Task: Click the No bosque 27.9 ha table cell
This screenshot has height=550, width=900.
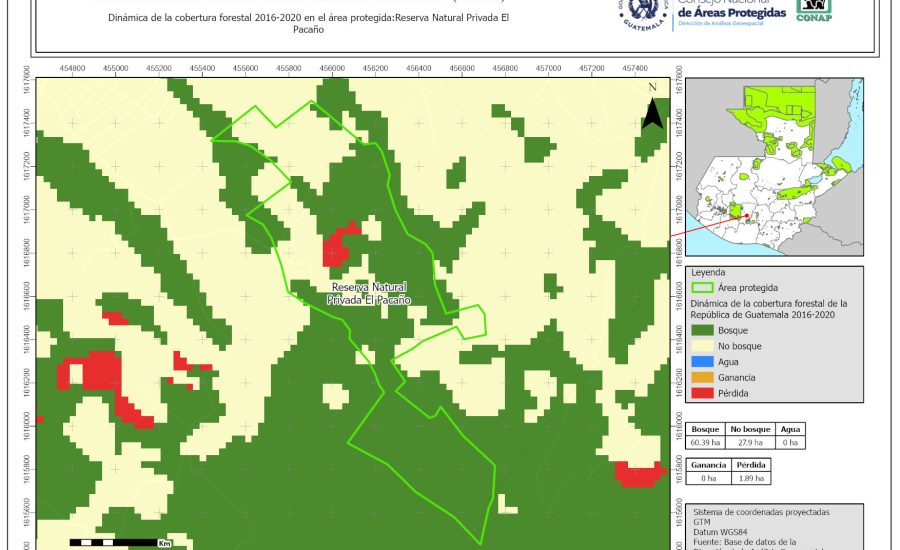Action: (748, 441)
